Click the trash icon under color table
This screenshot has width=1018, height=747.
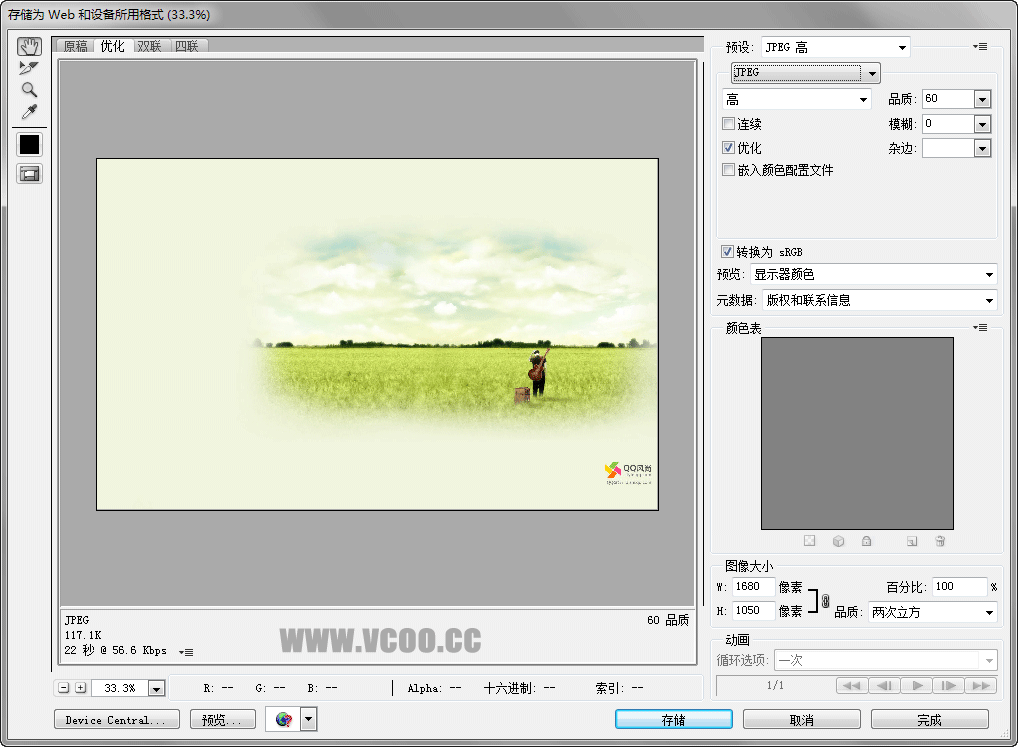940,541
